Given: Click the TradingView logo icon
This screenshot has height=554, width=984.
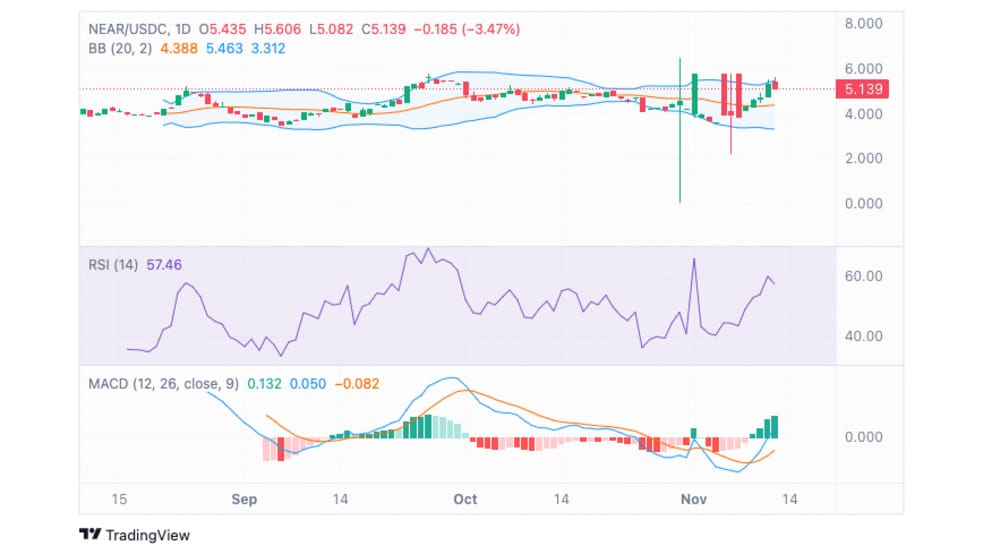Looking at the screenshot, I should [x=90, y=535].
